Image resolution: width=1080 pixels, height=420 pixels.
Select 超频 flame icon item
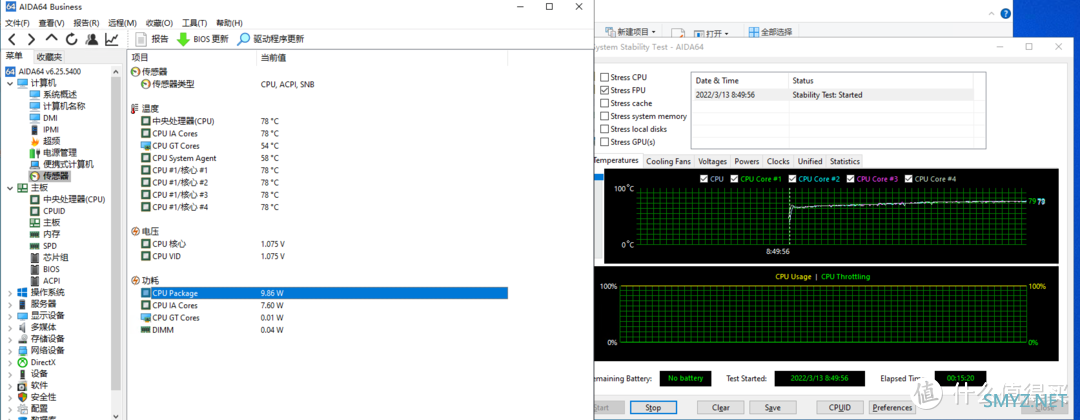click(45, 141)
